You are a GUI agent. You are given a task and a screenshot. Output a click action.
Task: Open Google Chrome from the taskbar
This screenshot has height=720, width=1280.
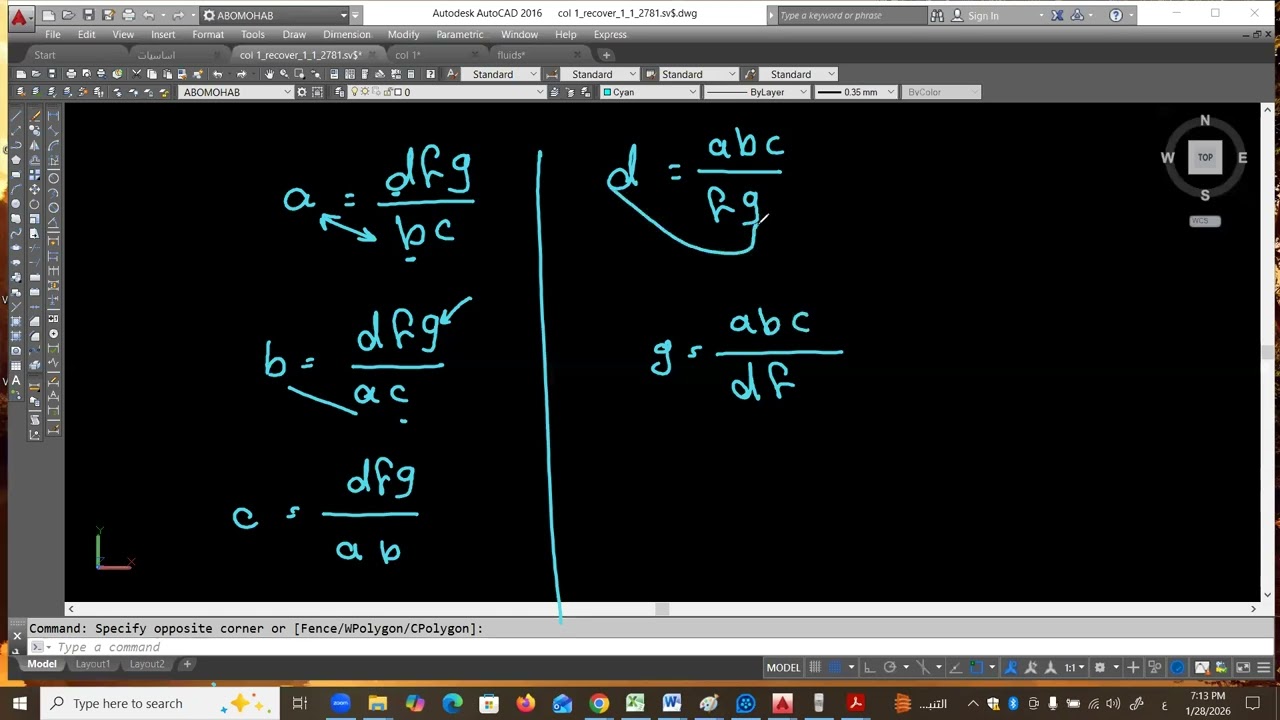[x=599, y=703]
